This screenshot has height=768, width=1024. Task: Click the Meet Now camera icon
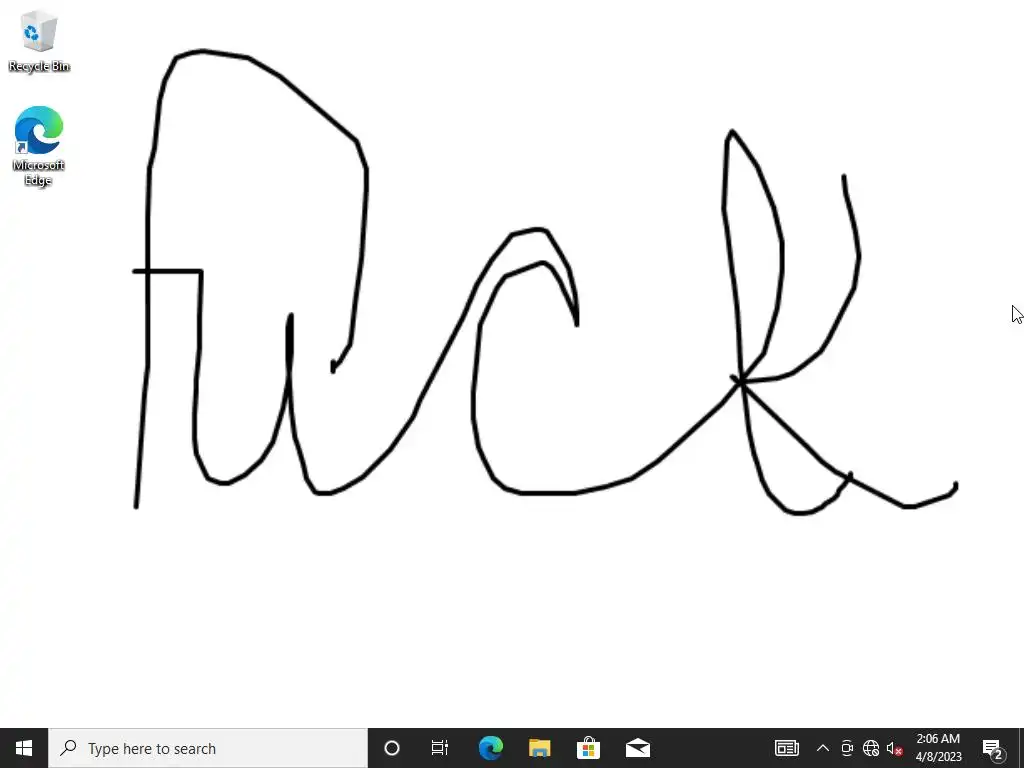click(x=847, y=748)
